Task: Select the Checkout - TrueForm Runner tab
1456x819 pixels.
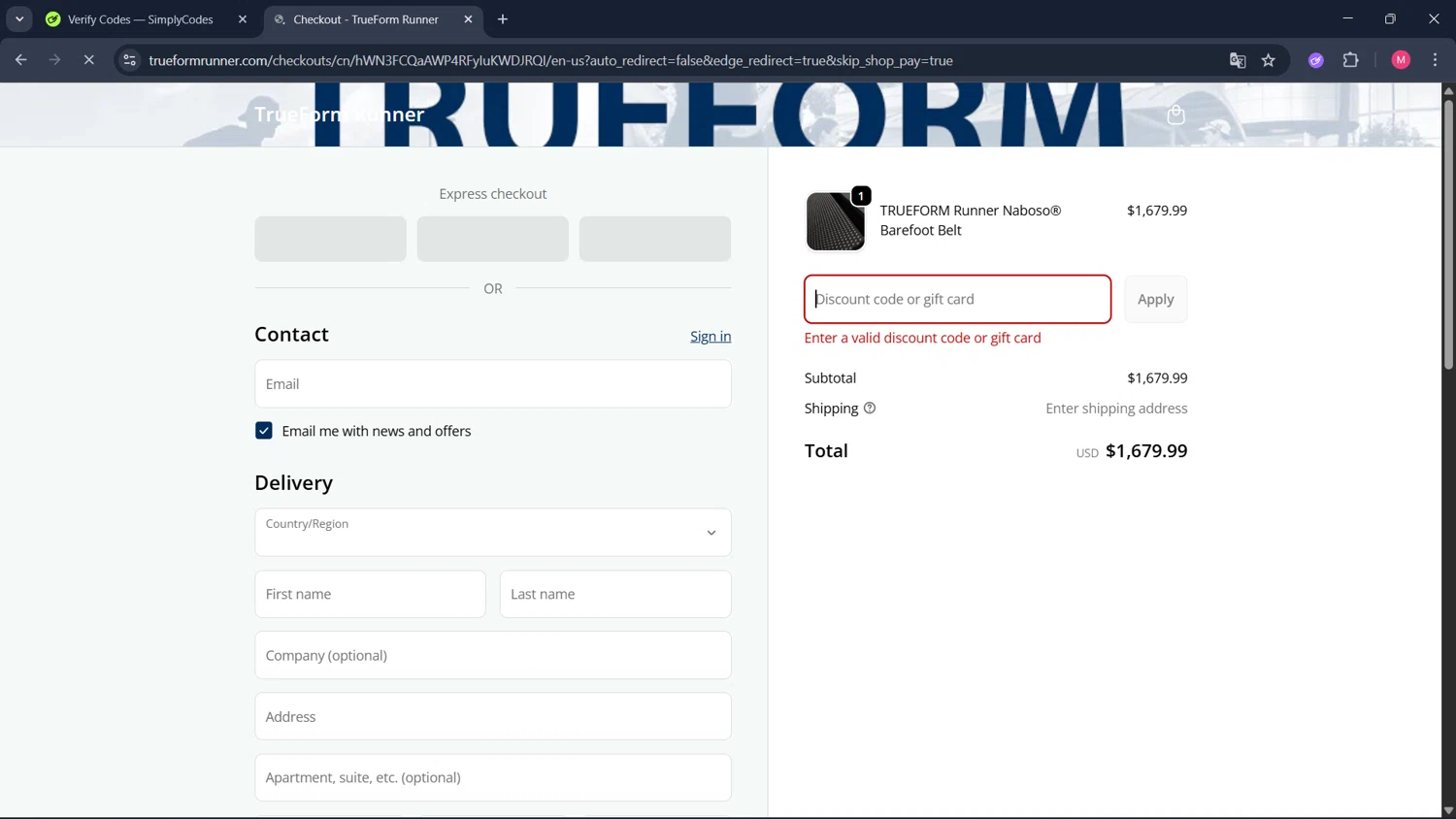Action: coord(365,19)
